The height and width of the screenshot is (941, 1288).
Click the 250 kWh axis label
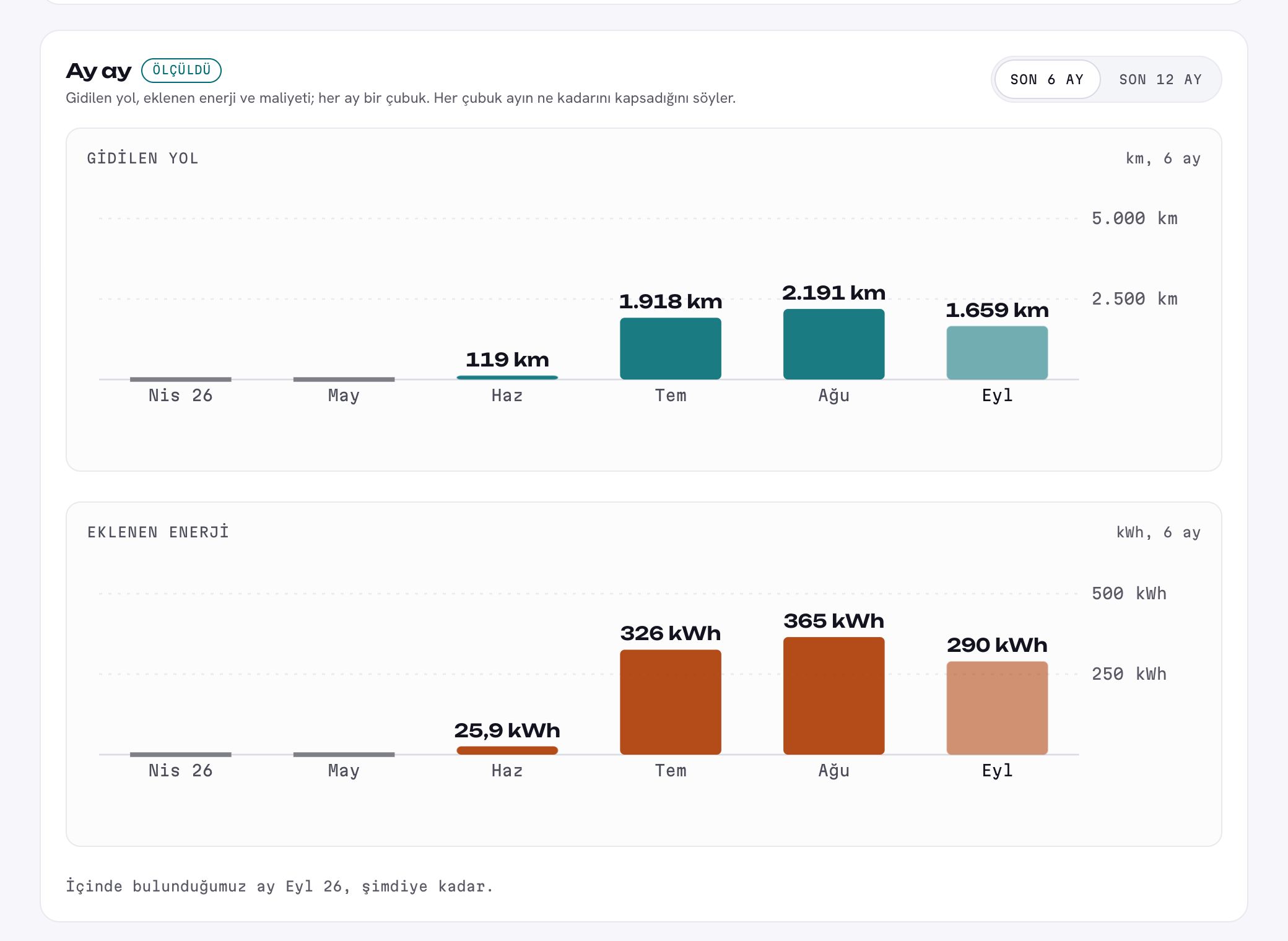point(1129,674)
